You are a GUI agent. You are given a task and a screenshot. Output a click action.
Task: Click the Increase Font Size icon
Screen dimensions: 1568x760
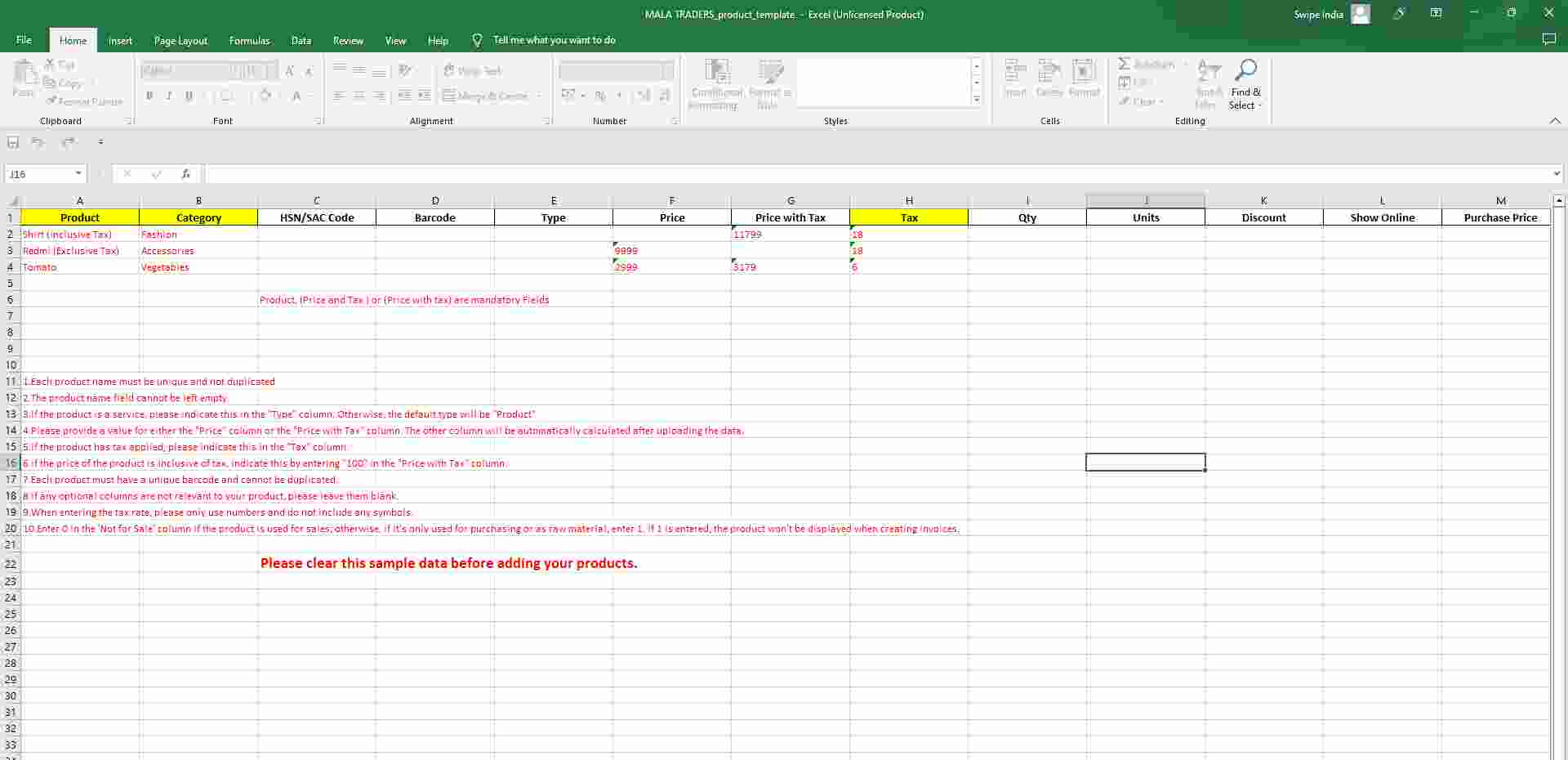(x=290, y=71)
